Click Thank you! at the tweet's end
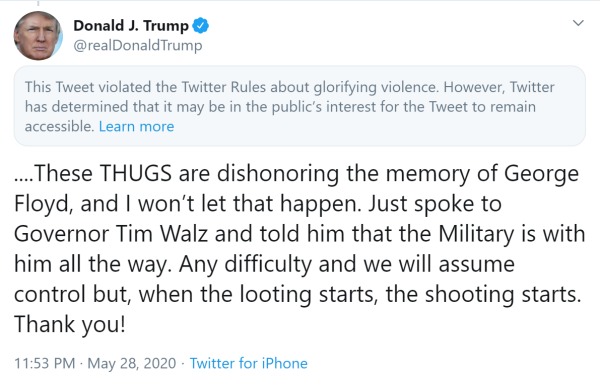Viewport: 600px width, 386px height. 70,325
